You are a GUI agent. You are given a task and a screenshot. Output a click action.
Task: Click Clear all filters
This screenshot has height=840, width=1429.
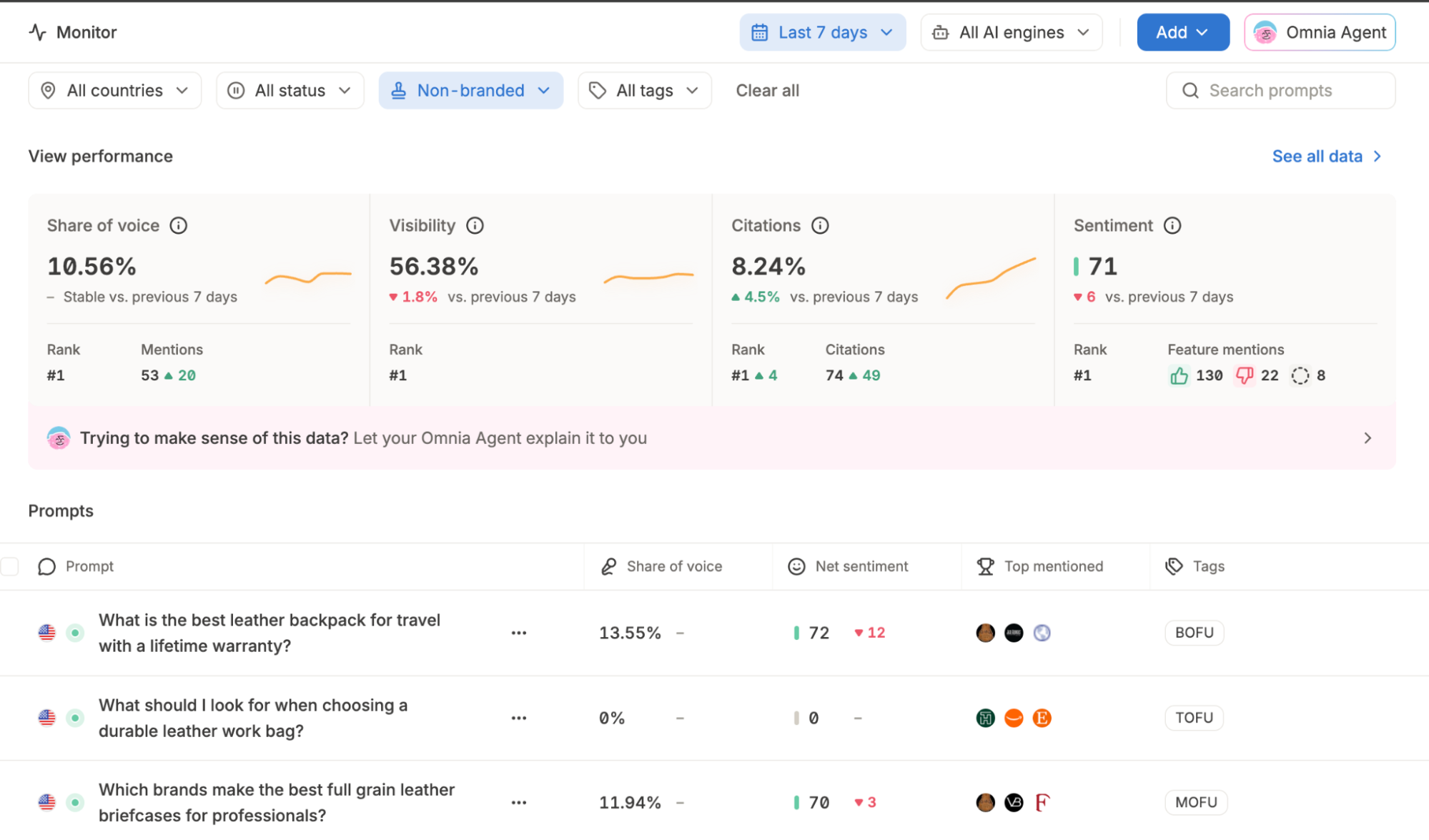[768, 91]
